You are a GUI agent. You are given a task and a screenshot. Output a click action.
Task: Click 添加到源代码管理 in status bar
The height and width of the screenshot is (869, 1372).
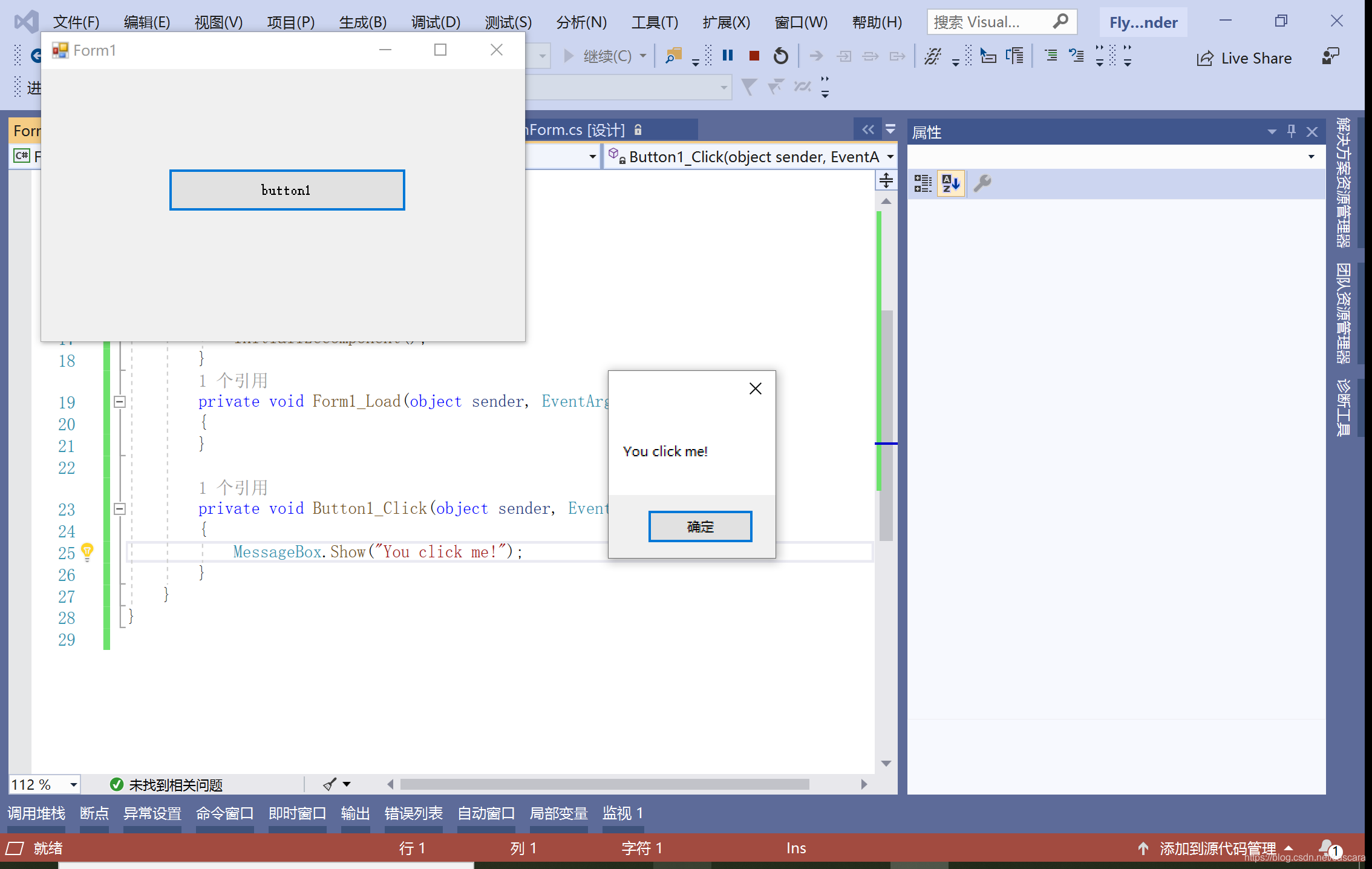pos(1217,848)
